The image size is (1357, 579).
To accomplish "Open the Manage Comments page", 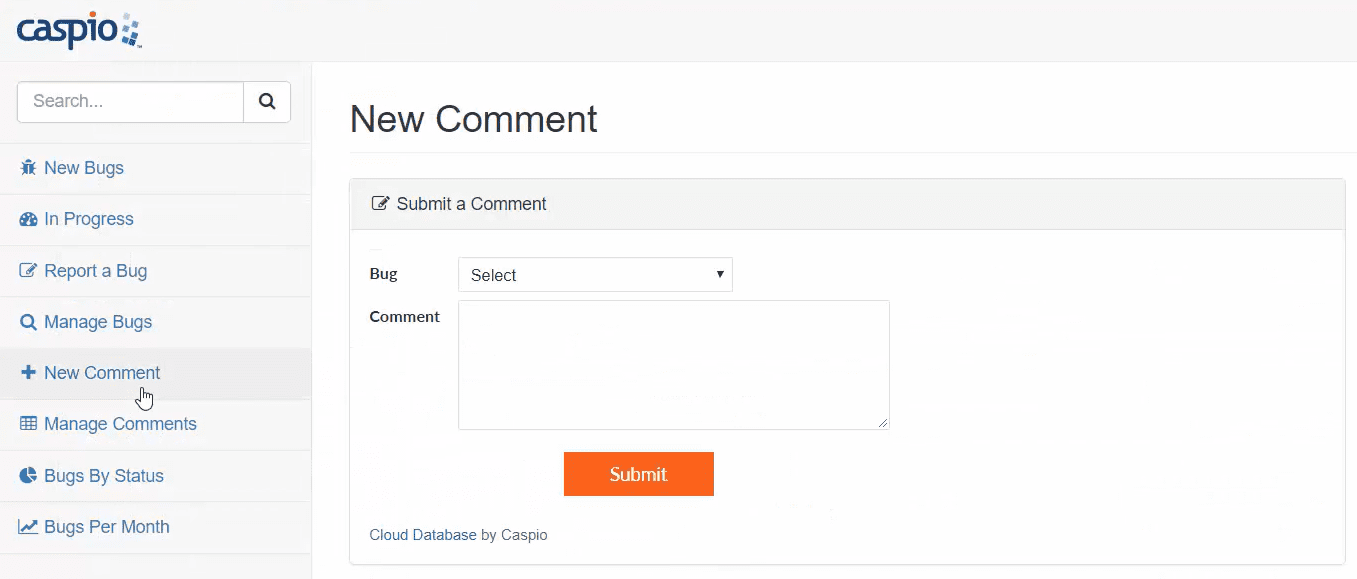I will click(x=120, y=424).
